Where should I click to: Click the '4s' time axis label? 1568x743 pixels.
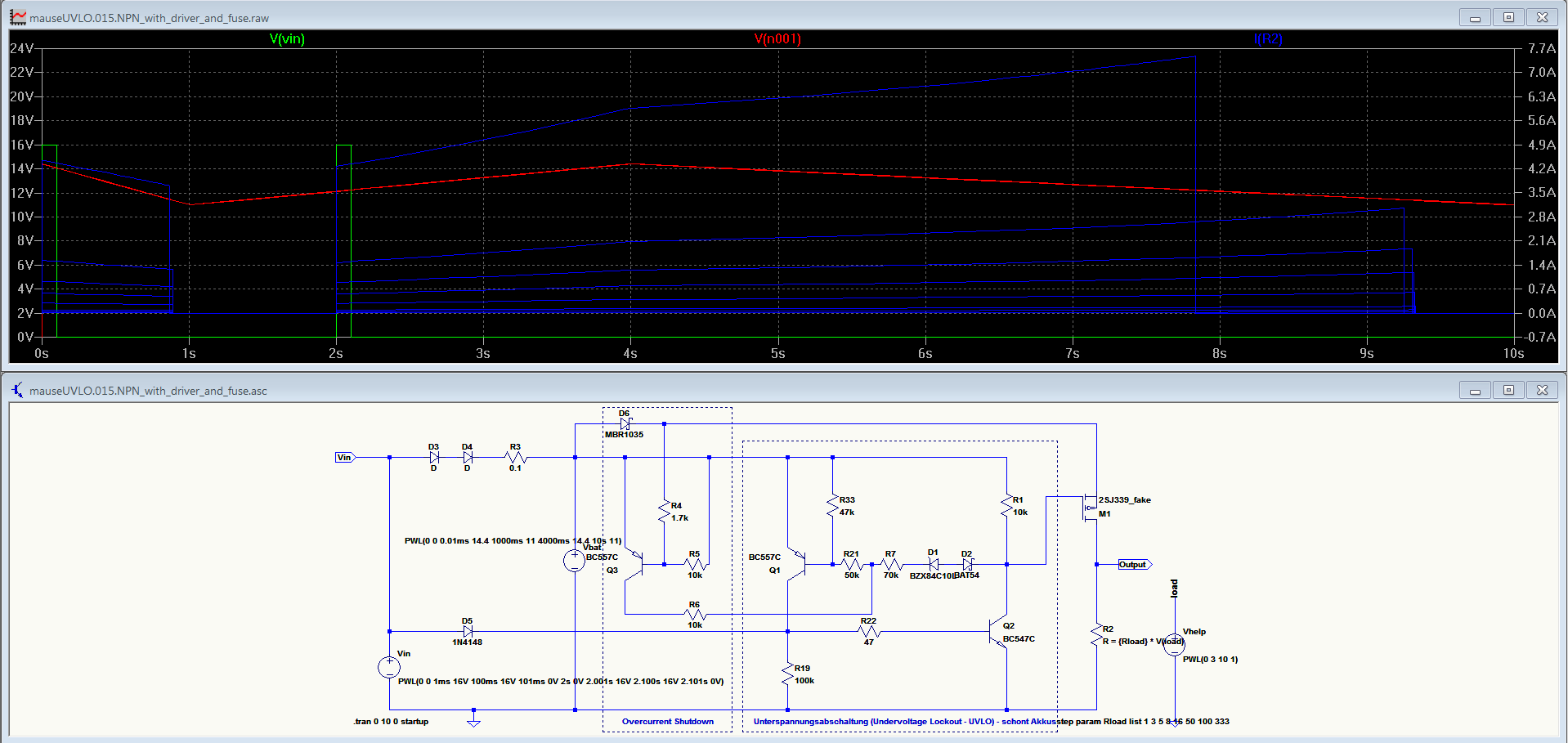(630, 353)
